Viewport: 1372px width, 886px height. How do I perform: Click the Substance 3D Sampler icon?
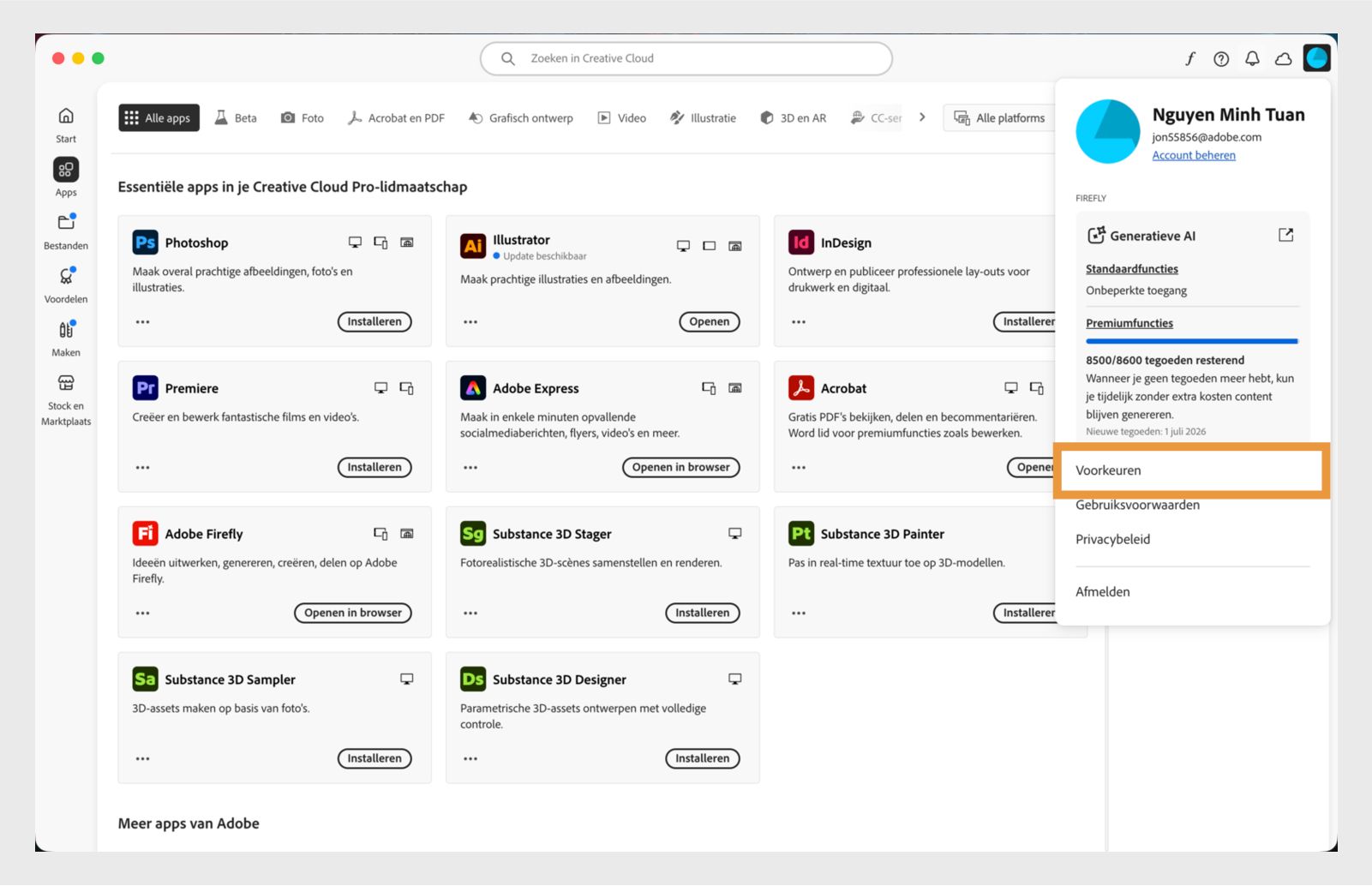point(146,679)
